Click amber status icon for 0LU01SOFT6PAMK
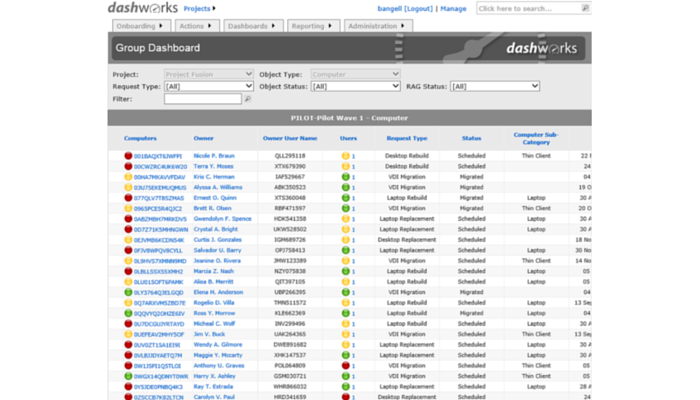700x400 pixels. point(128,282)
